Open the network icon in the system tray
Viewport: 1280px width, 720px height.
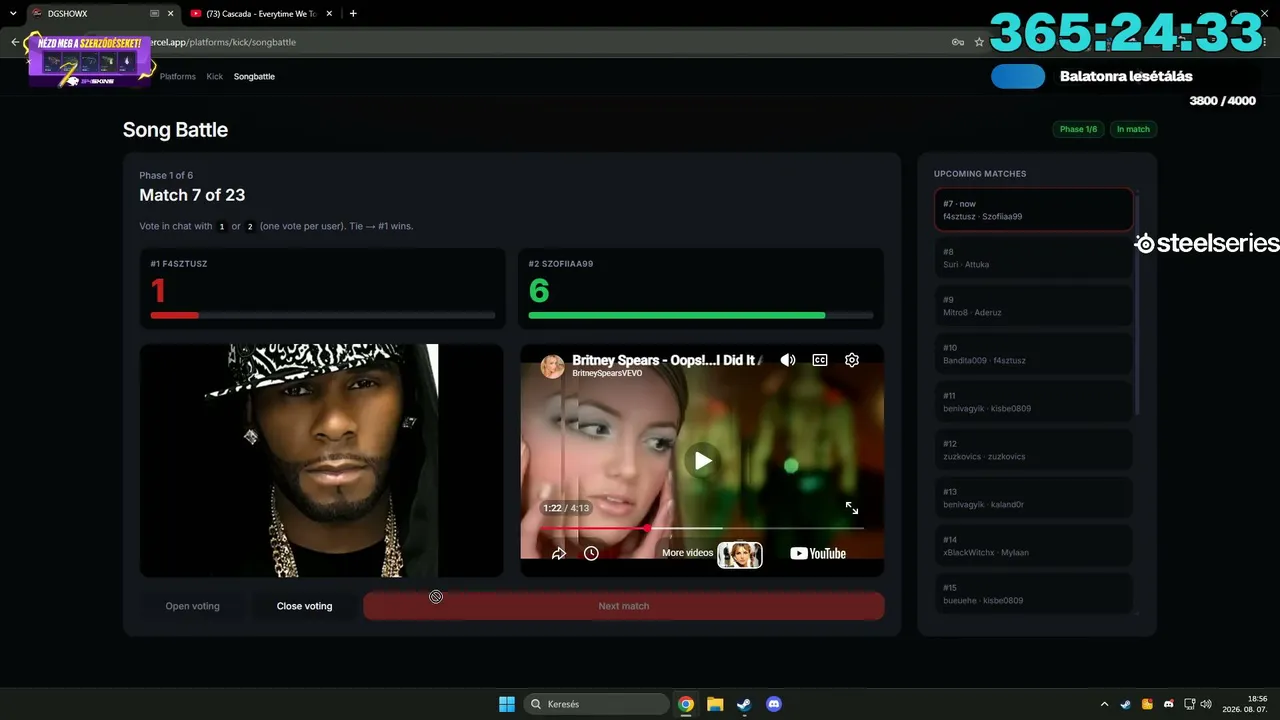click(1190, 704)
